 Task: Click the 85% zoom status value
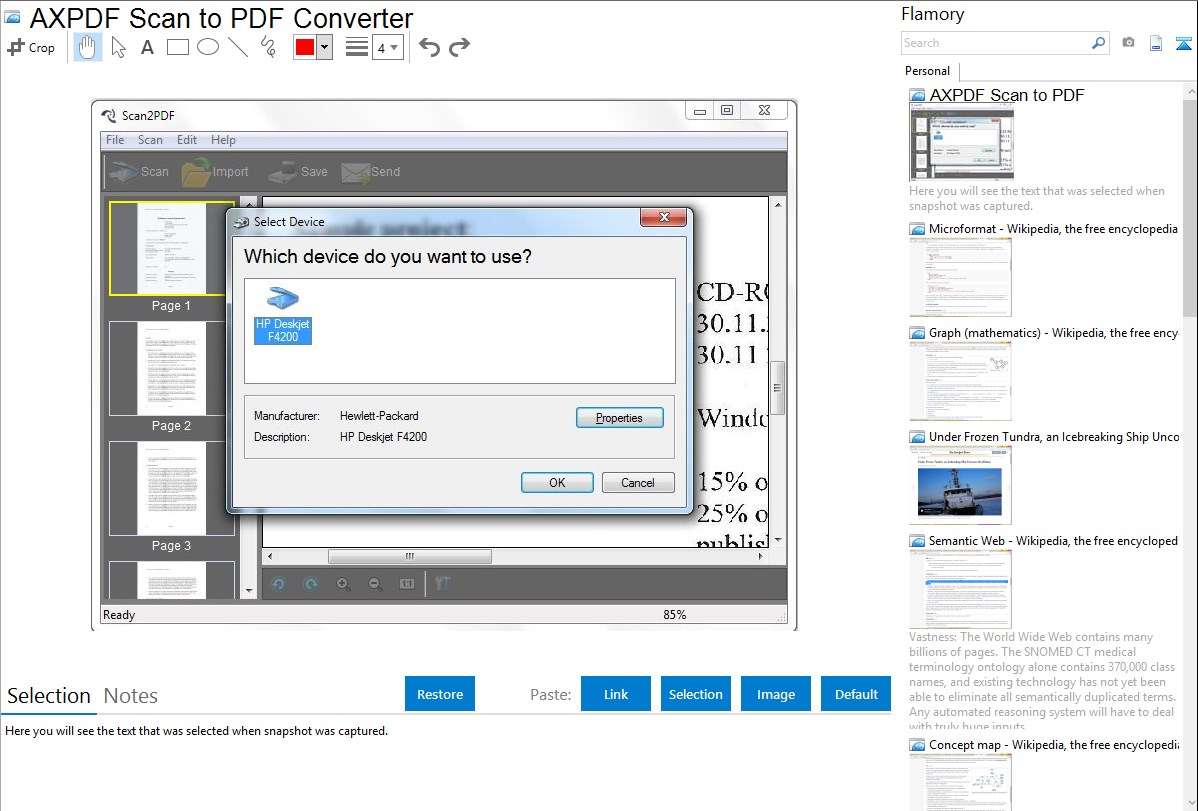[x=675, y=615]
